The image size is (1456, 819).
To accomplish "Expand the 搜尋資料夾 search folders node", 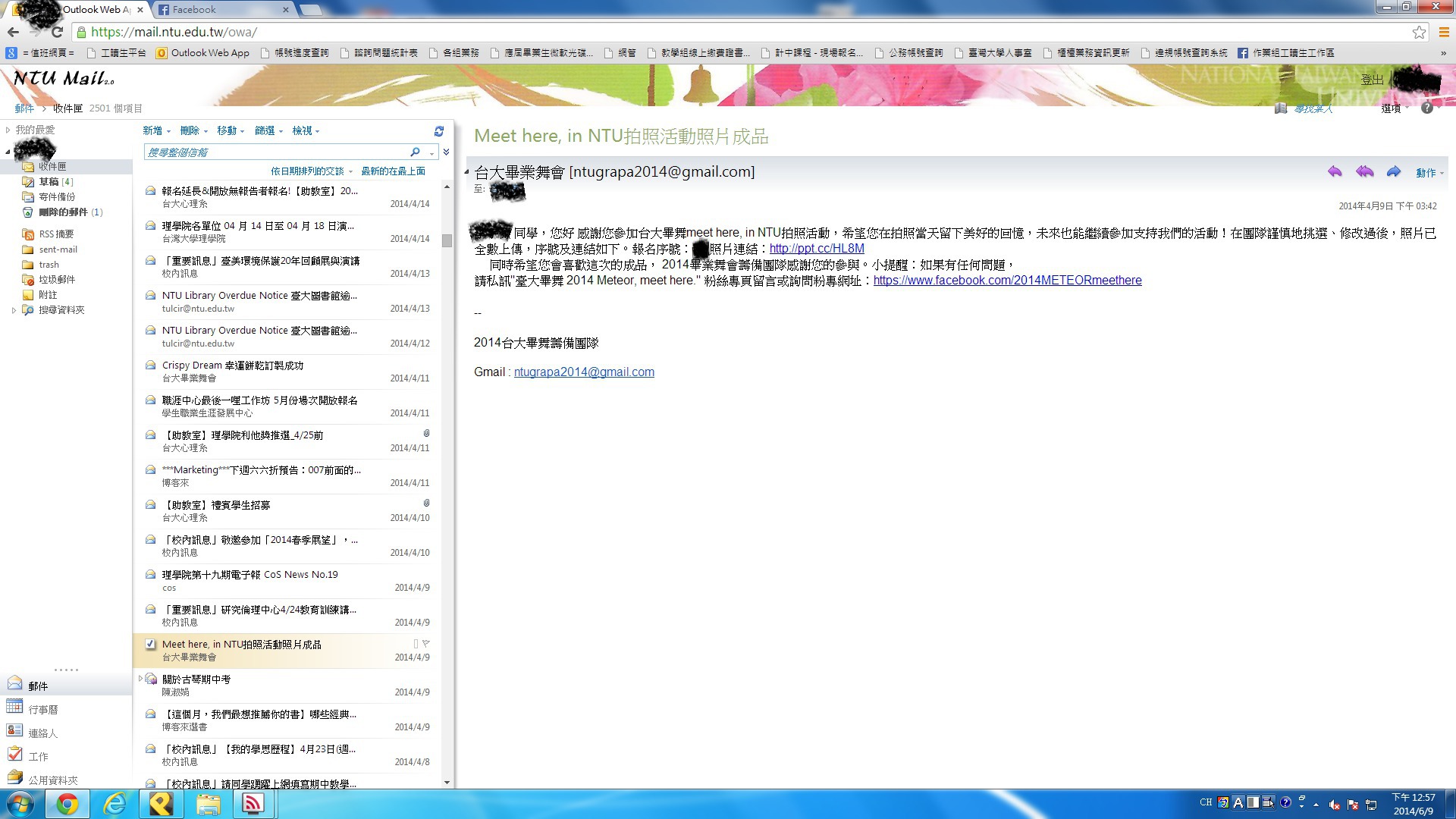I will tap(14, 310).
